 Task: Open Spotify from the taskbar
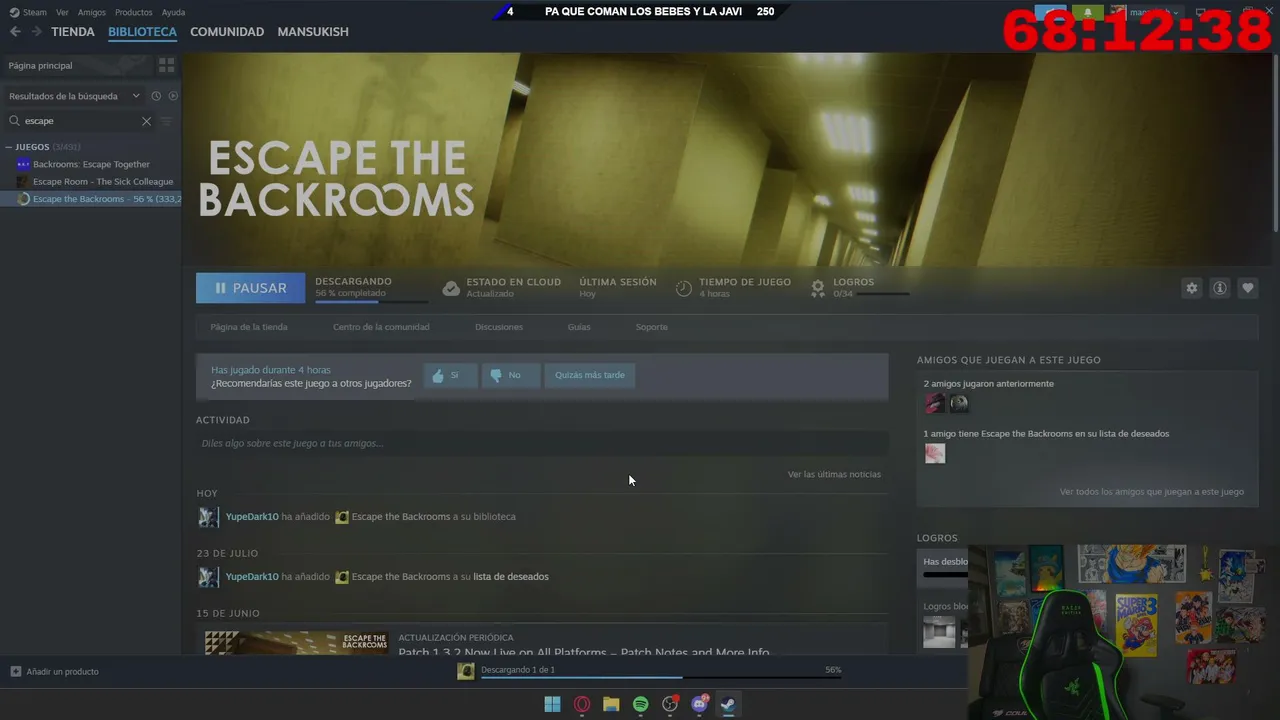tap(641, 704)
